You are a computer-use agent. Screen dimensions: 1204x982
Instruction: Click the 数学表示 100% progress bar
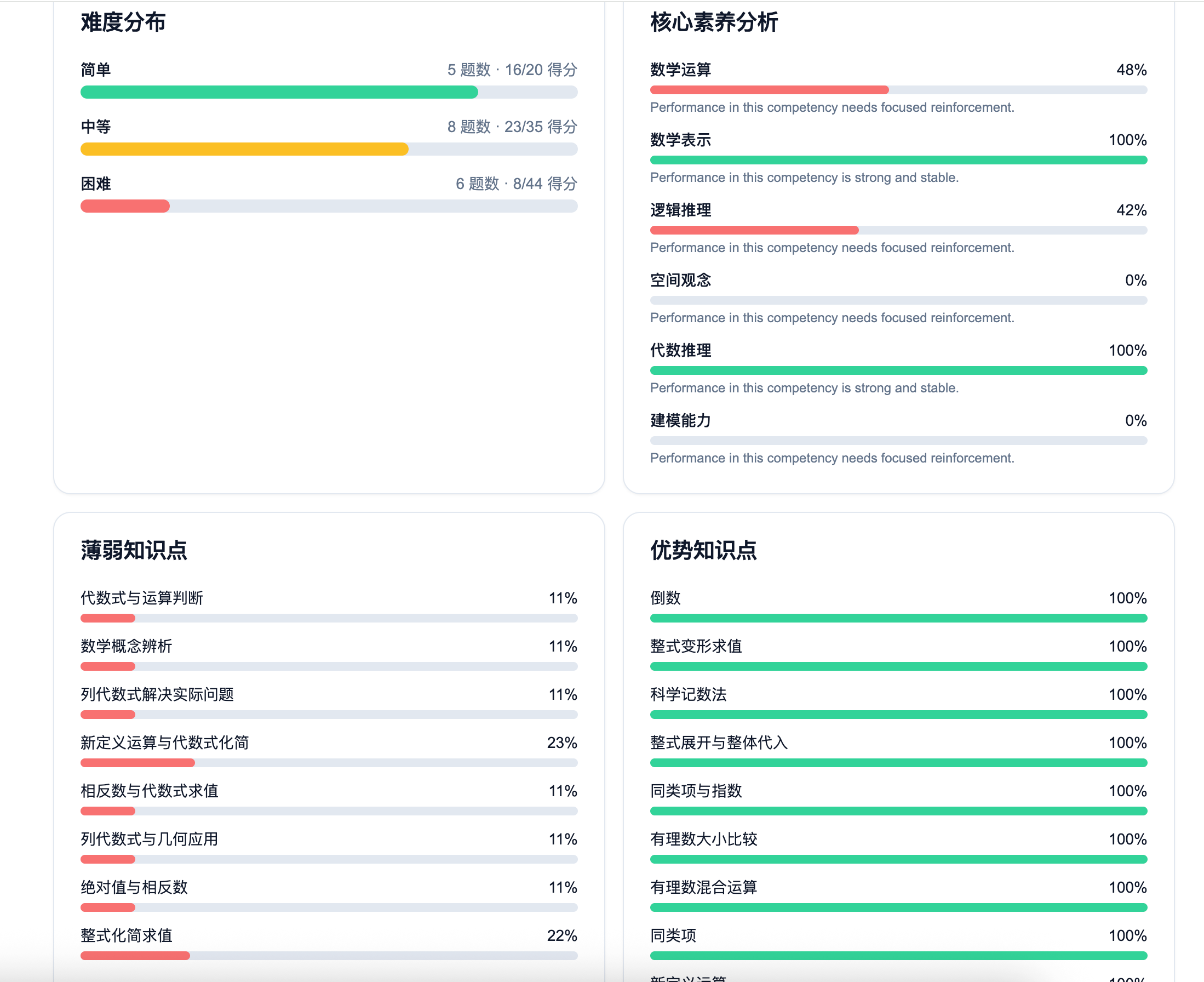898,160
